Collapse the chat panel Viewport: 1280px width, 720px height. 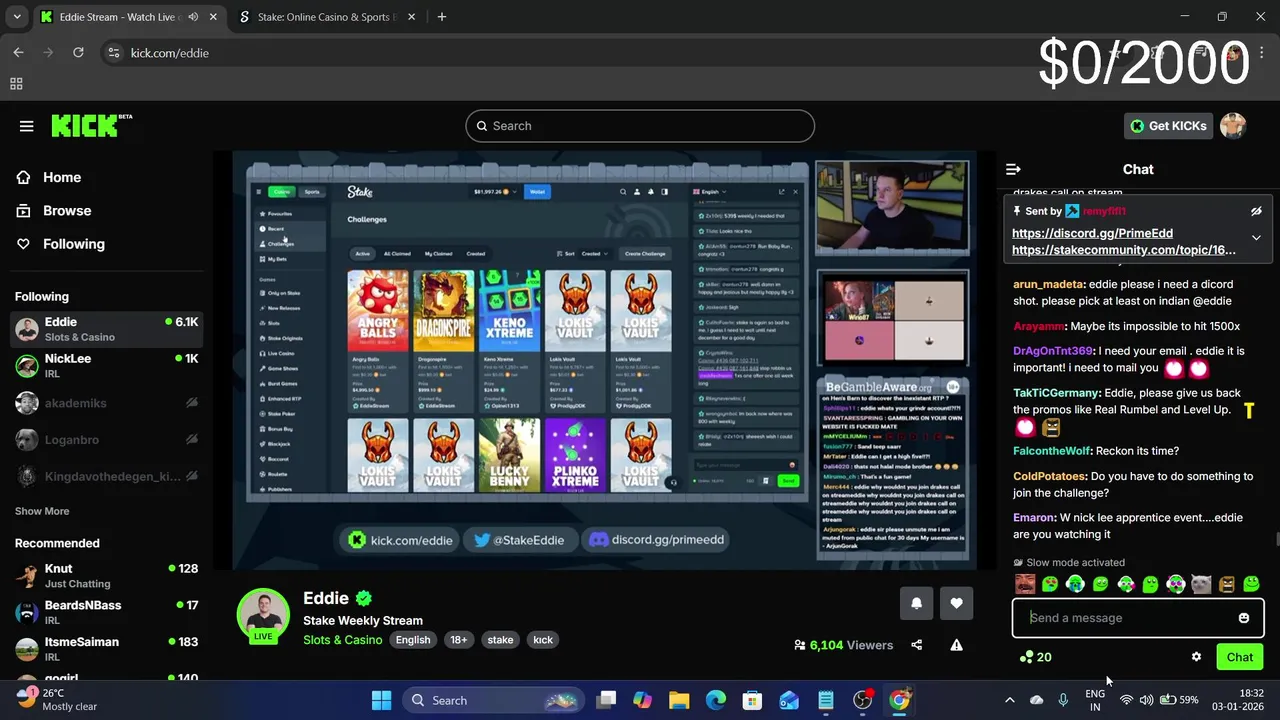(x=1013, y=169)
